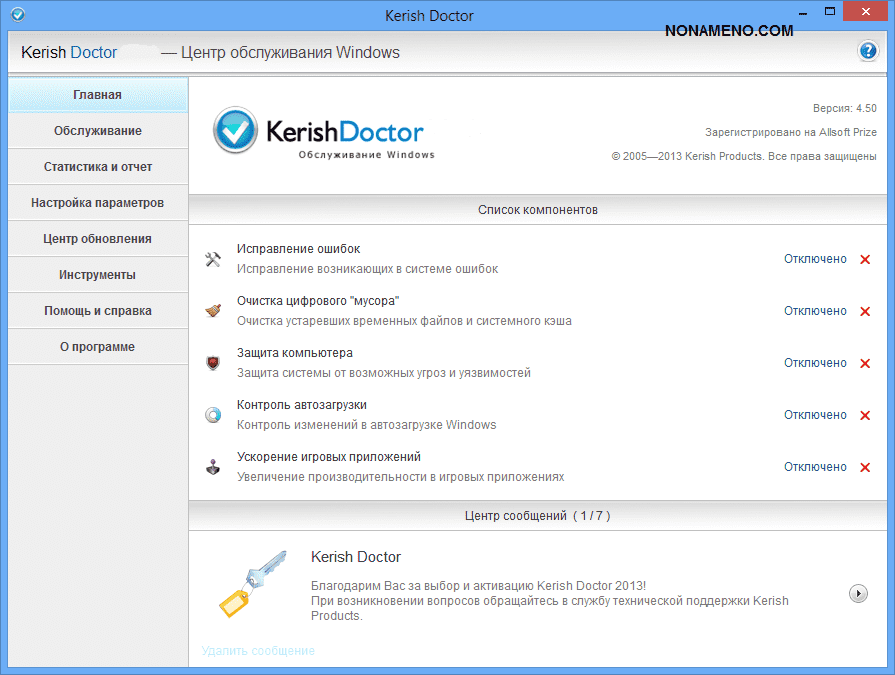Click the joystick icon for Ускорение игровых приложений
This screenshot has width=895, height=675.
click(213, 467)
